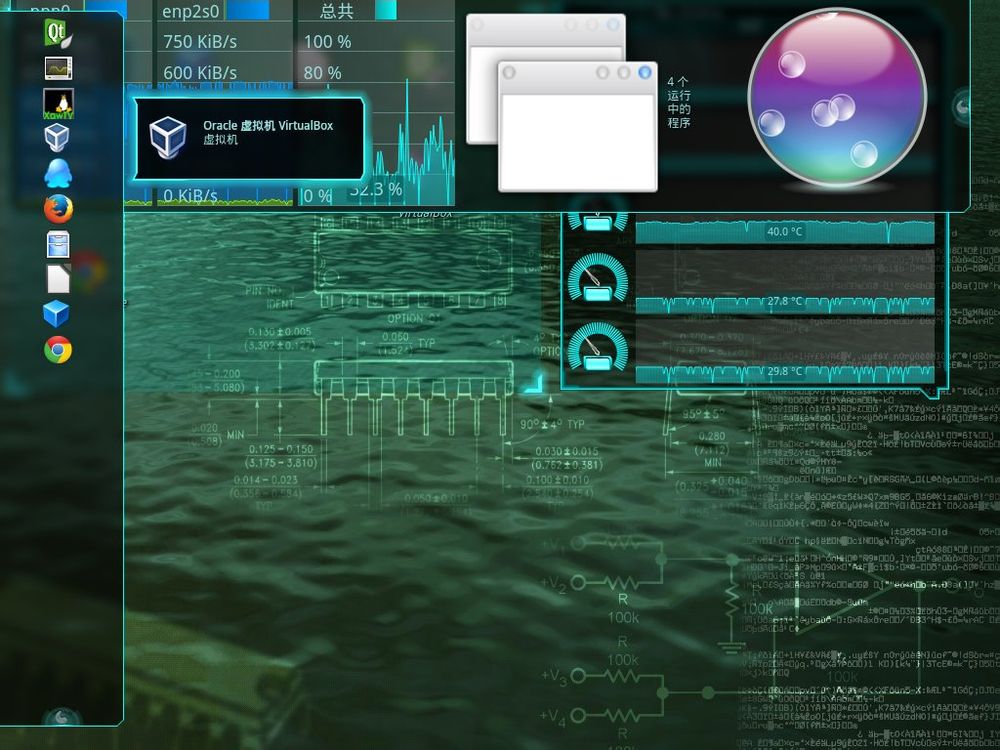Click the 27.8 °C temperature reading
Screen dimensions: 1000x750
[x=785, y=301]
